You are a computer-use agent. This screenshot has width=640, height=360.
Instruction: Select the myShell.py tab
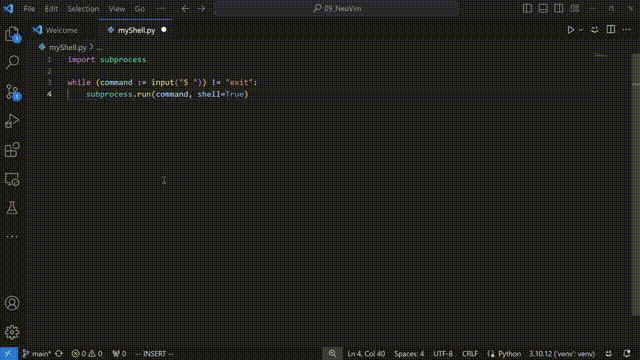[136, 30]
